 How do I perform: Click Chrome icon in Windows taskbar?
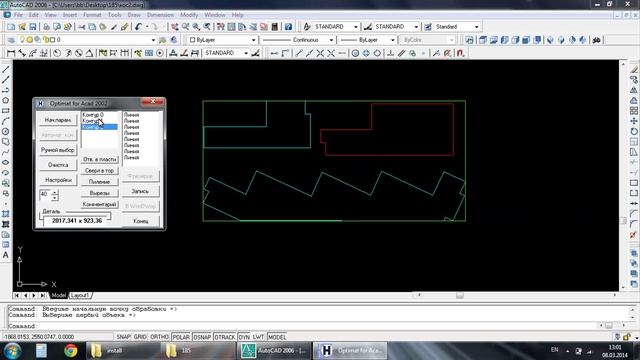pyautogui.click(x=71, y=351)
